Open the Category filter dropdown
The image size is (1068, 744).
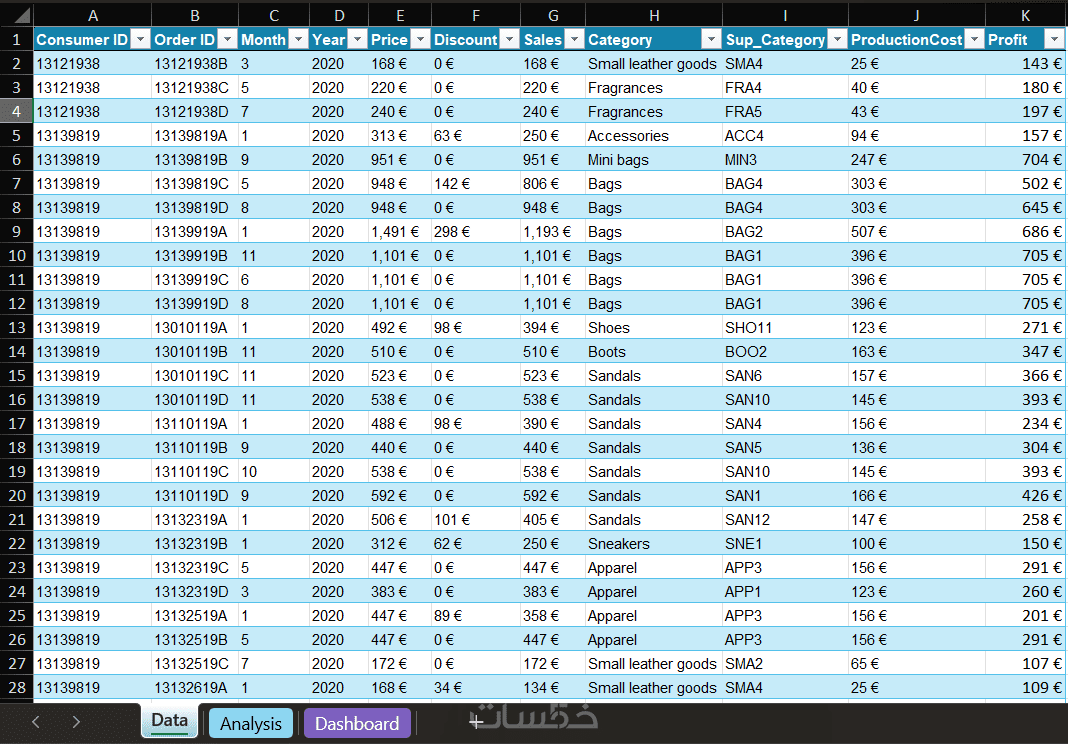[711, 40]
